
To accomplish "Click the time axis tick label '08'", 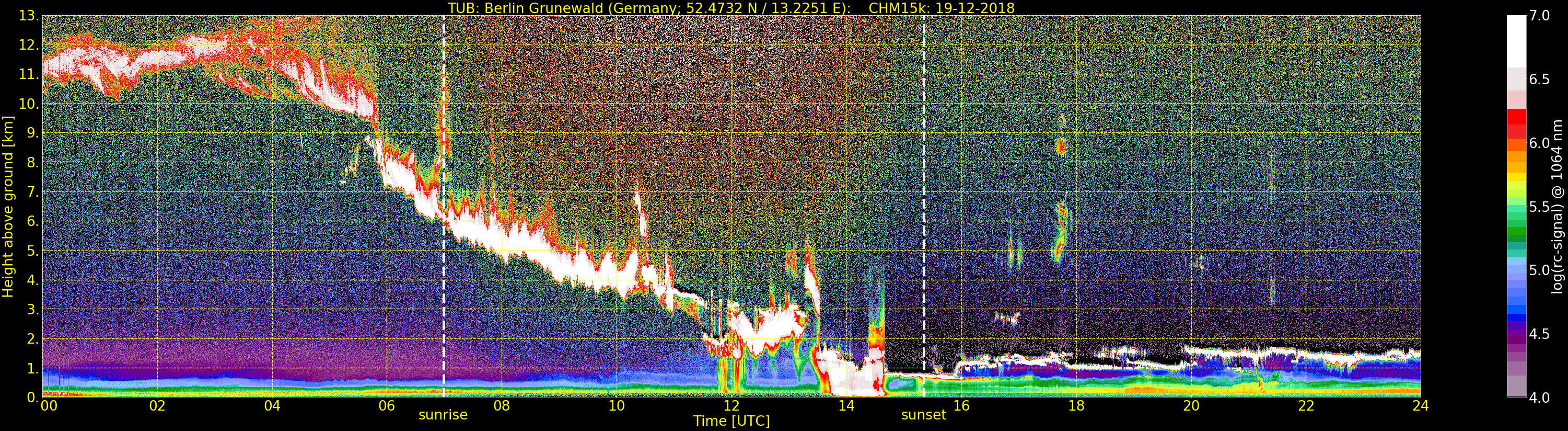I will pos(502,406).
